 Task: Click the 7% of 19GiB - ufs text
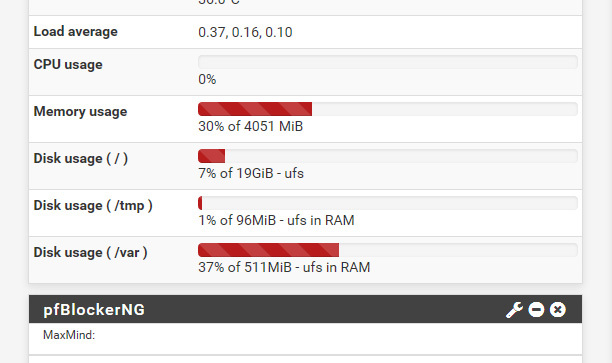(x=251, y=173)
